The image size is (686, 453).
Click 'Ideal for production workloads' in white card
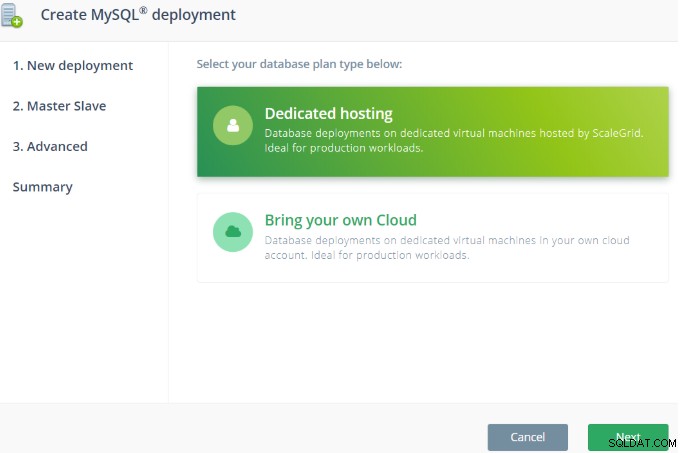point(390,255)
